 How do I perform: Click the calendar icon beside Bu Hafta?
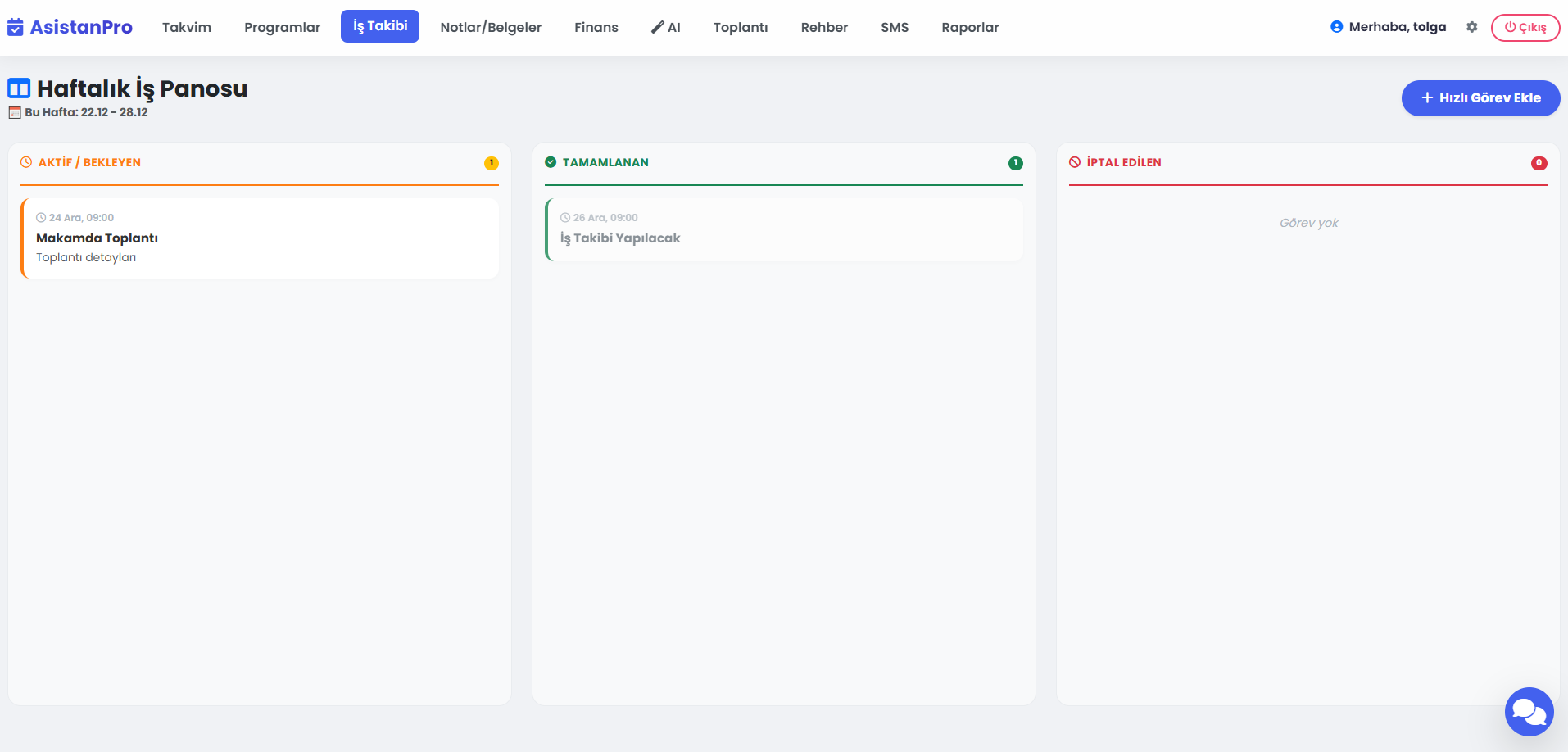(15, 113)
